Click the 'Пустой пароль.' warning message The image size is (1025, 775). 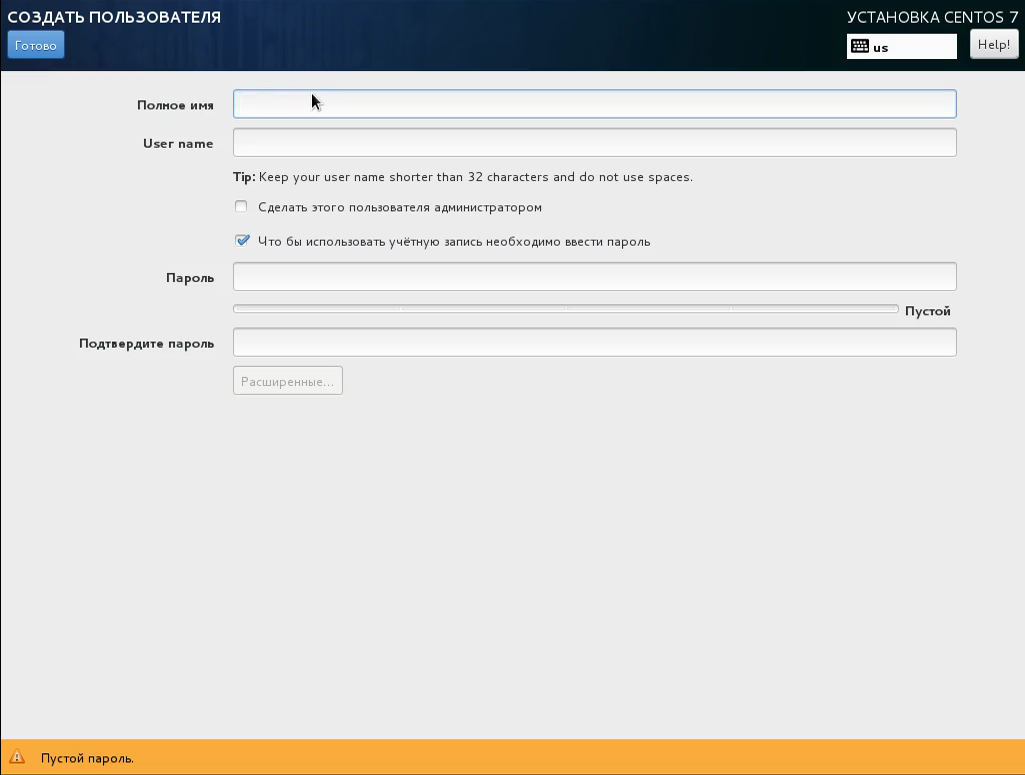[87, 758]
